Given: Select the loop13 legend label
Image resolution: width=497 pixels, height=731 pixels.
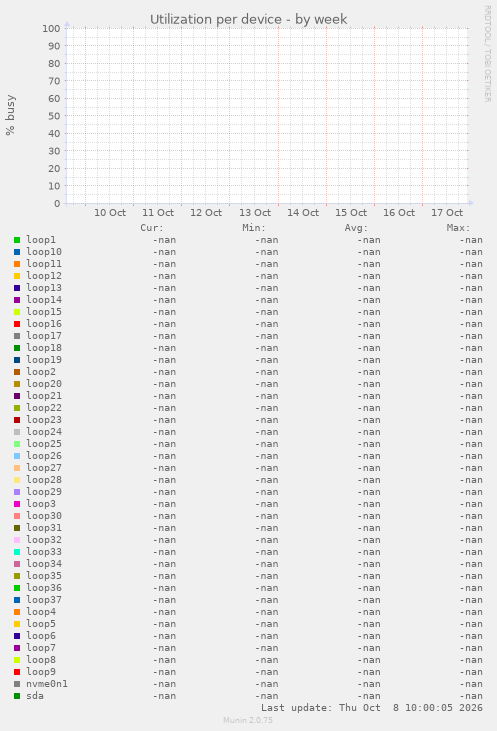Looking at the screenshot, I should pyautogui.click(x=44, y=288).
